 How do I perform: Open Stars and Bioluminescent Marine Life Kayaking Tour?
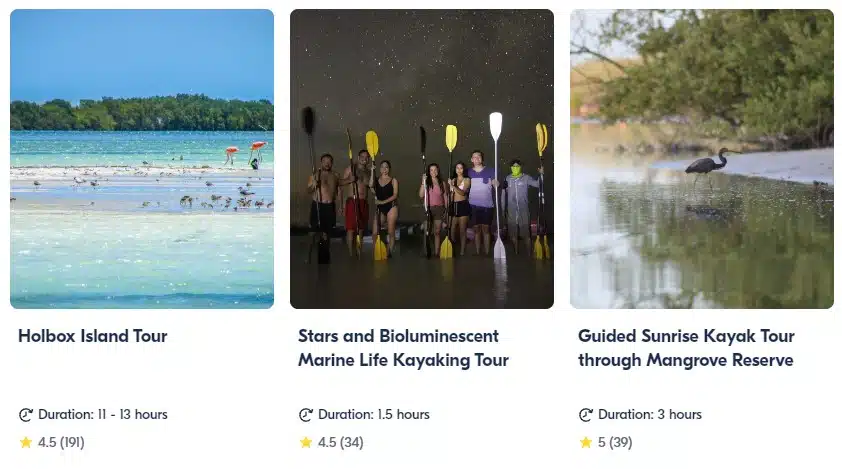(x=403, y=348)
